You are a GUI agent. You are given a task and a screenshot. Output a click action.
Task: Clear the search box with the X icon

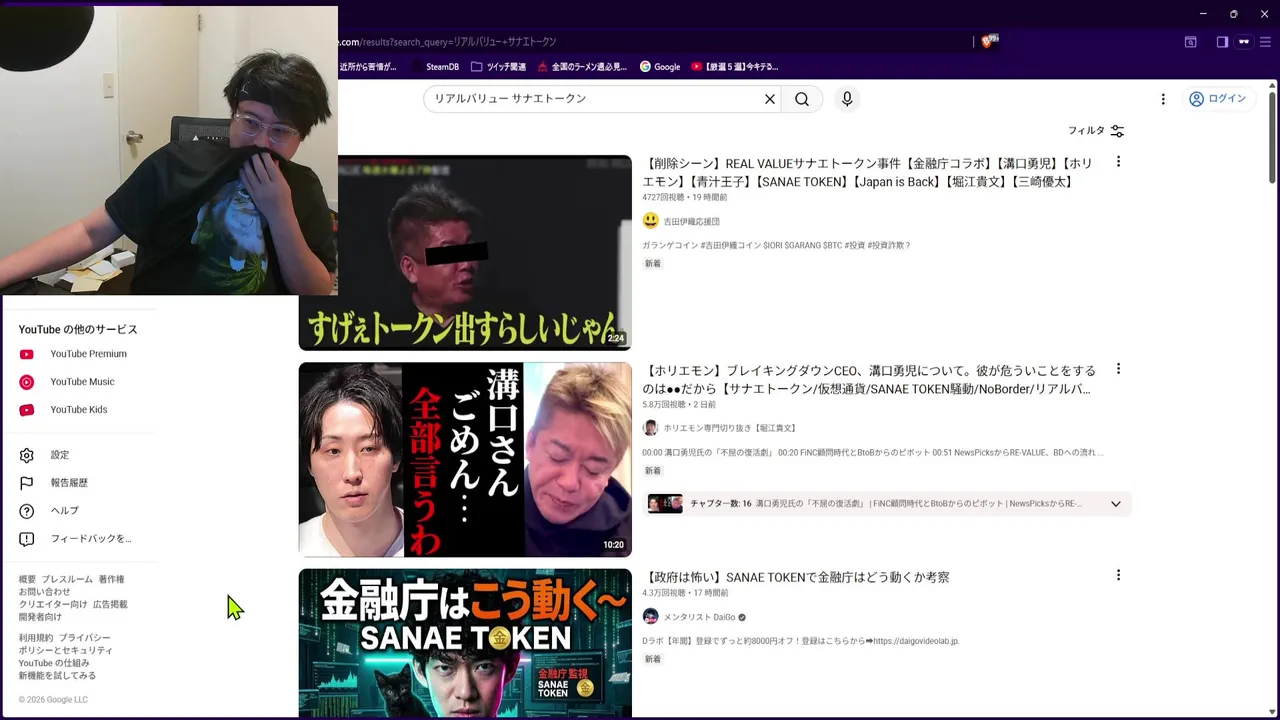pos(770,99)
